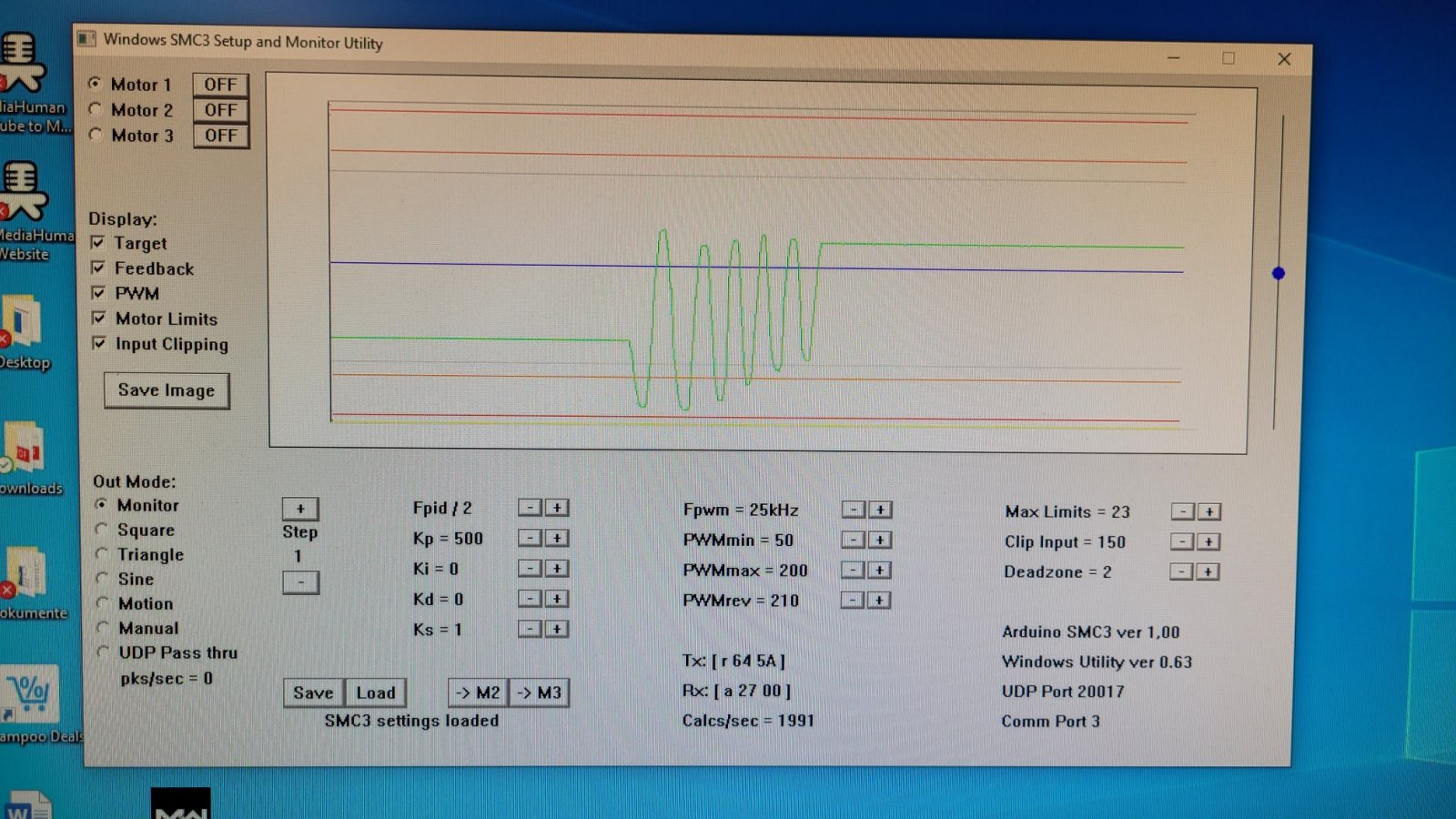
Task: Decrease the Clip Input value
Action: 1182,541
